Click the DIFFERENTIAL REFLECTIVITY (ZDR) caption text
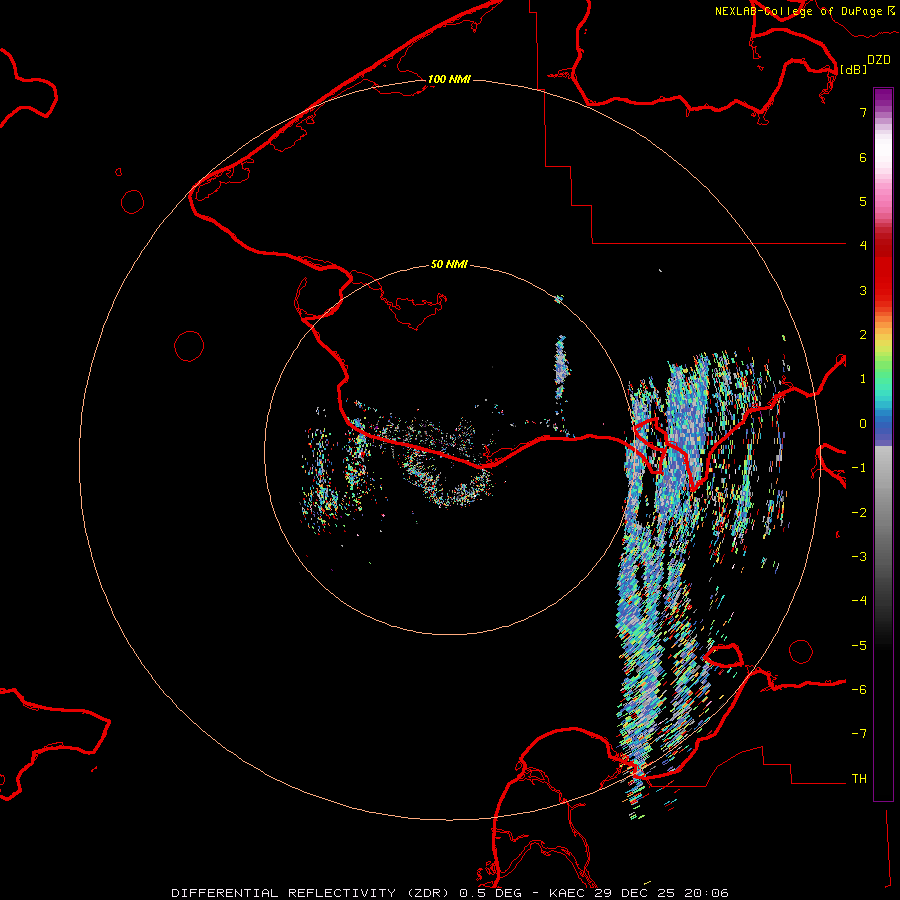Image resolution: width=900 pixels, height=900 pixels. (x=312, y=893)
